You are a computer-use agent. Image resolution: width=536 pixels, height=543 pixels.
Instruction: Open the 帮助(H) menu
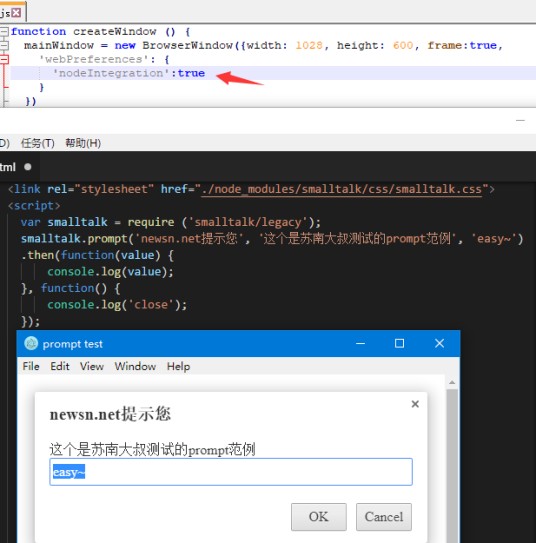click(83, 143)
